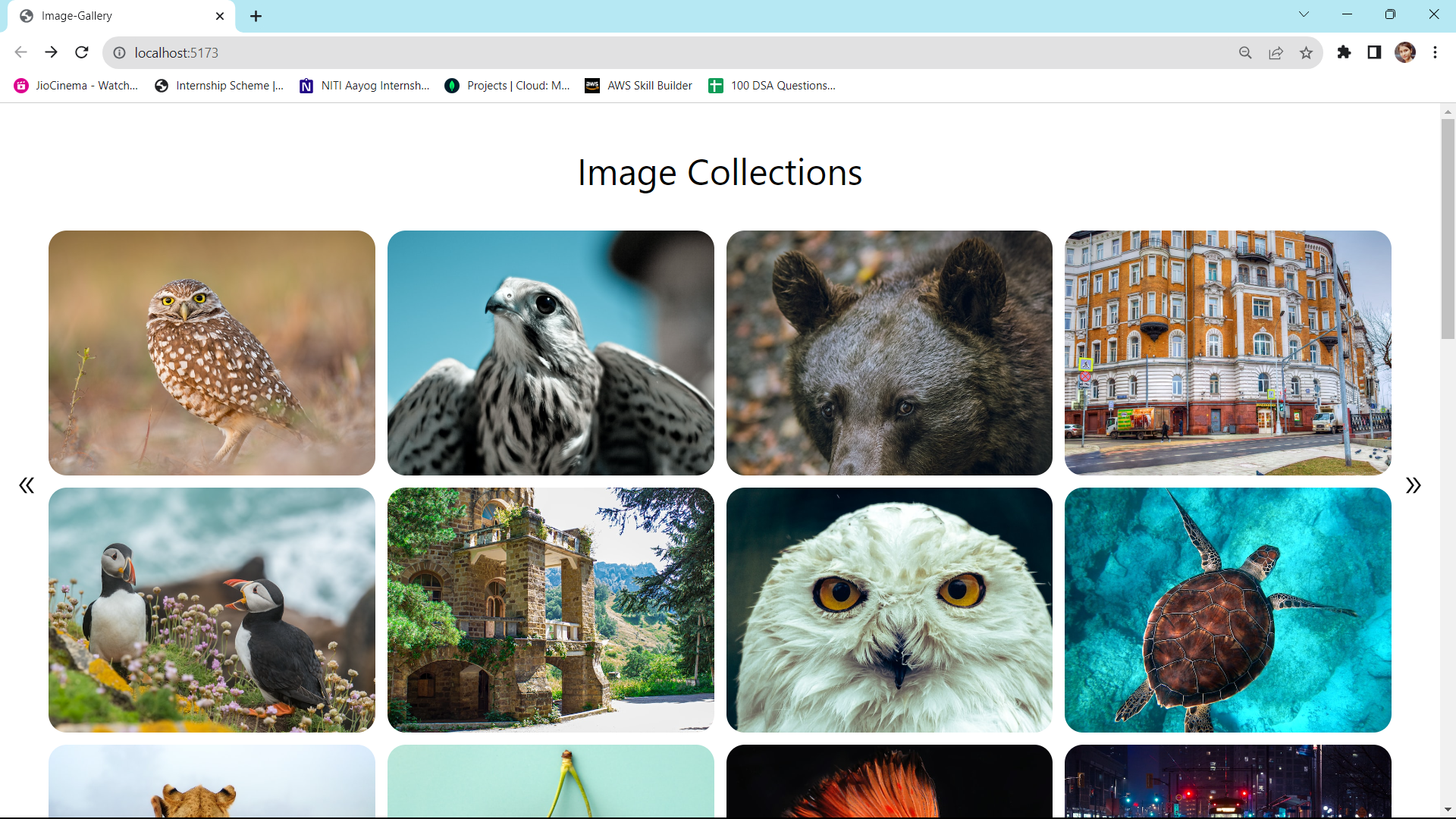Image resolution: width=1456 pixels, height=819 pixels.
Task: Click the user profile avatar
Action: pyautogui.click(x=1404, y=52)
